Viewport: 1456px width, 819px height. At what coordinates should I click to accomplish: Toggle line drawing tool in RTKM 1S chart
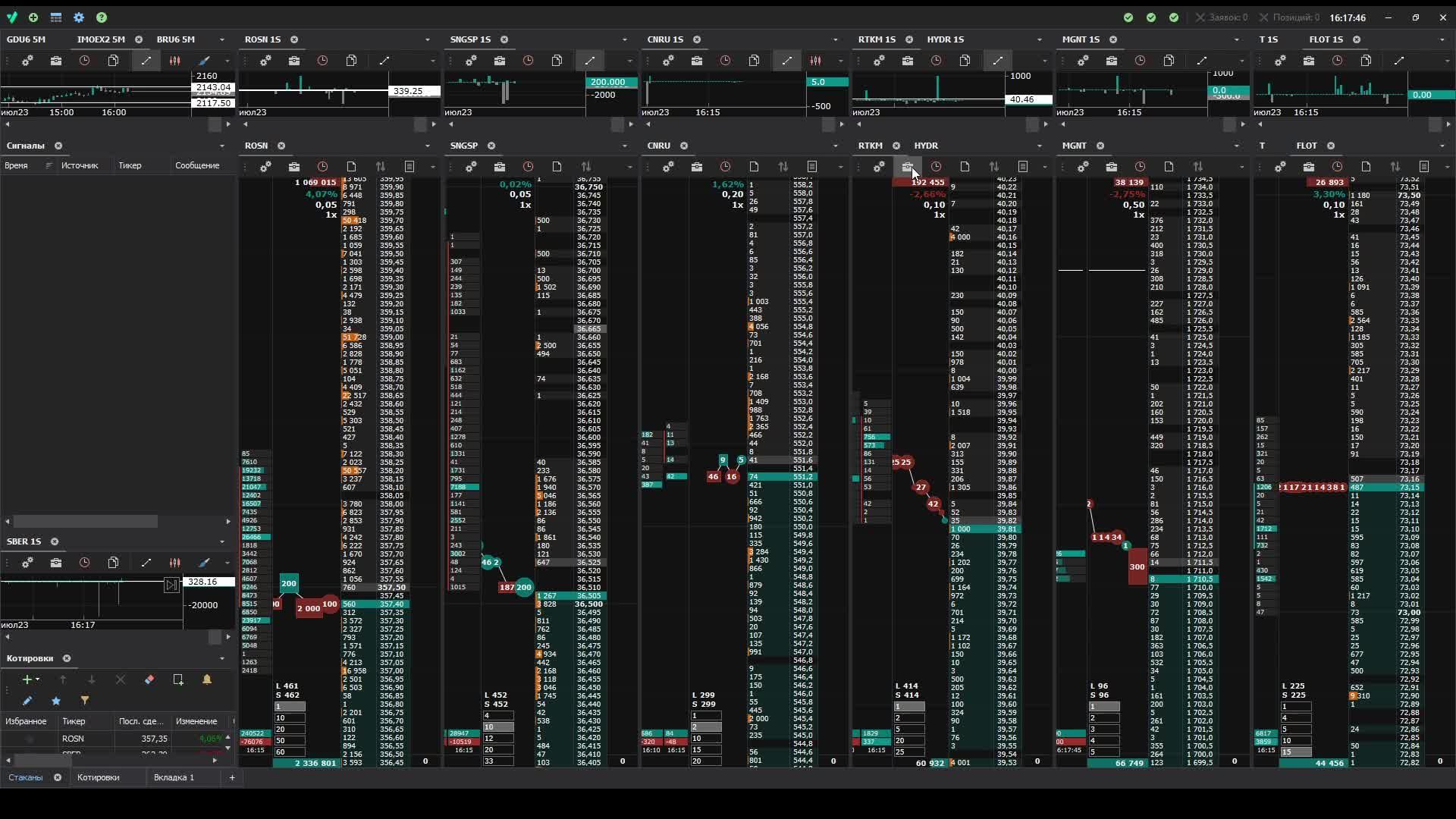point(998,61)
